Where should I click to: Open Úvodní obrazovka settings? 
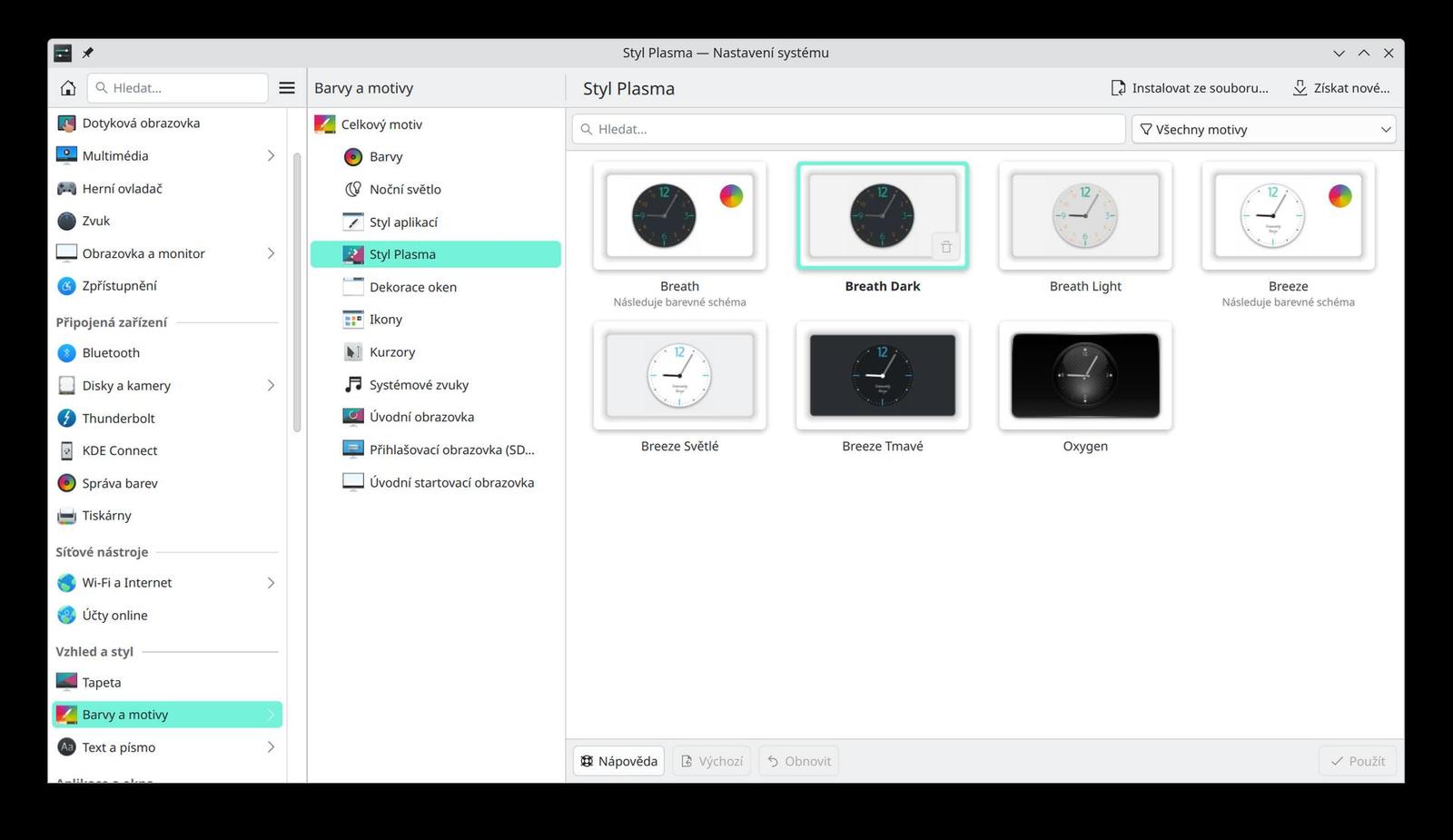pyautogui.click(x=422, y=416)
